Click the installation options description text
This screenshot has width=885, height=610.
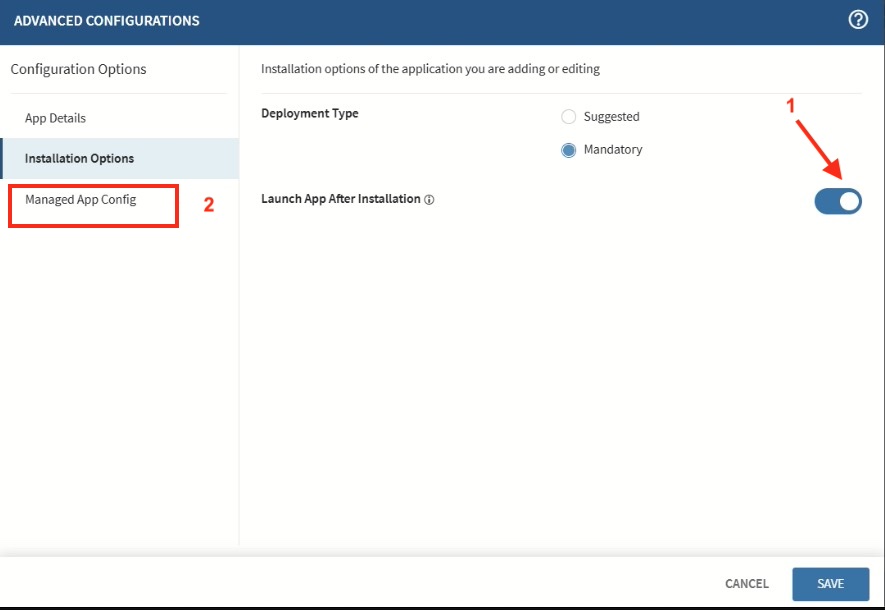(430, 69)
